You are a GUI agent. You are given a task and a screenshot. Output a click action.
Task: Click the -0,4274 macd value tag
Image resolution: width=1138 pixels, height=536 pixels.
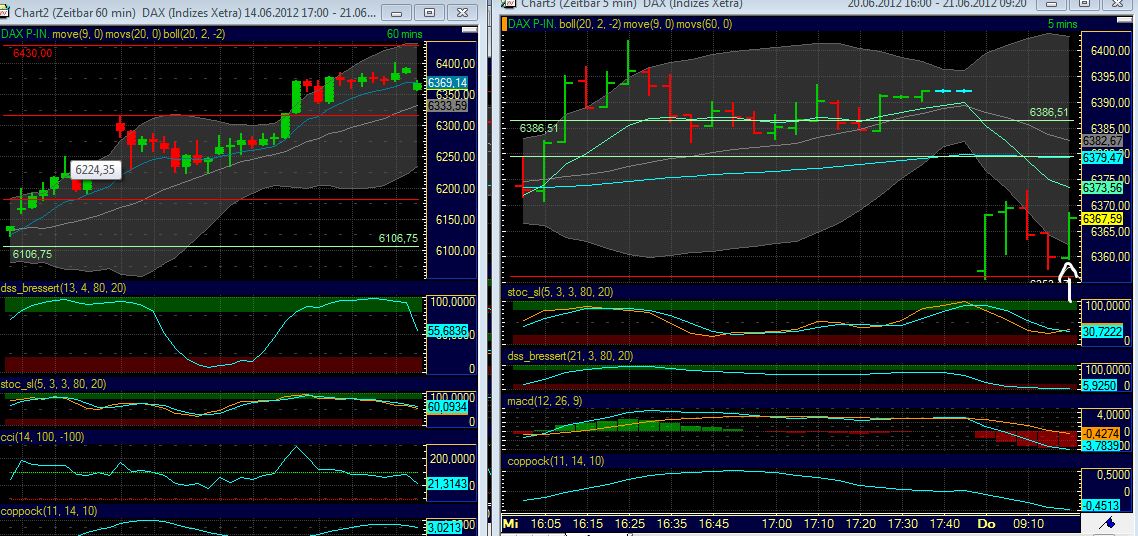pos(1102,433)
